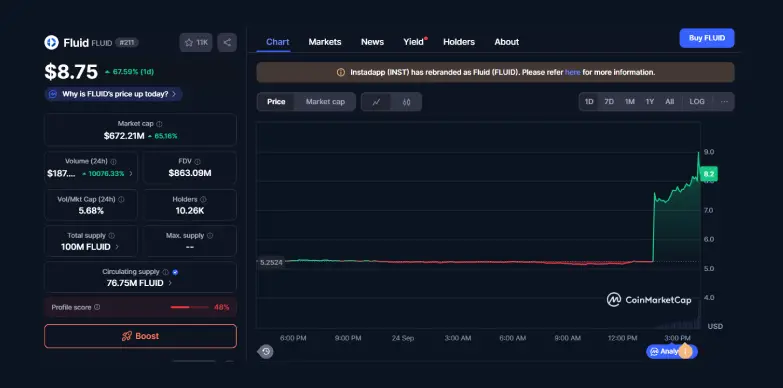Set chart range to 1M
Screen dimensions: 783x388
(x=630, y=102)
